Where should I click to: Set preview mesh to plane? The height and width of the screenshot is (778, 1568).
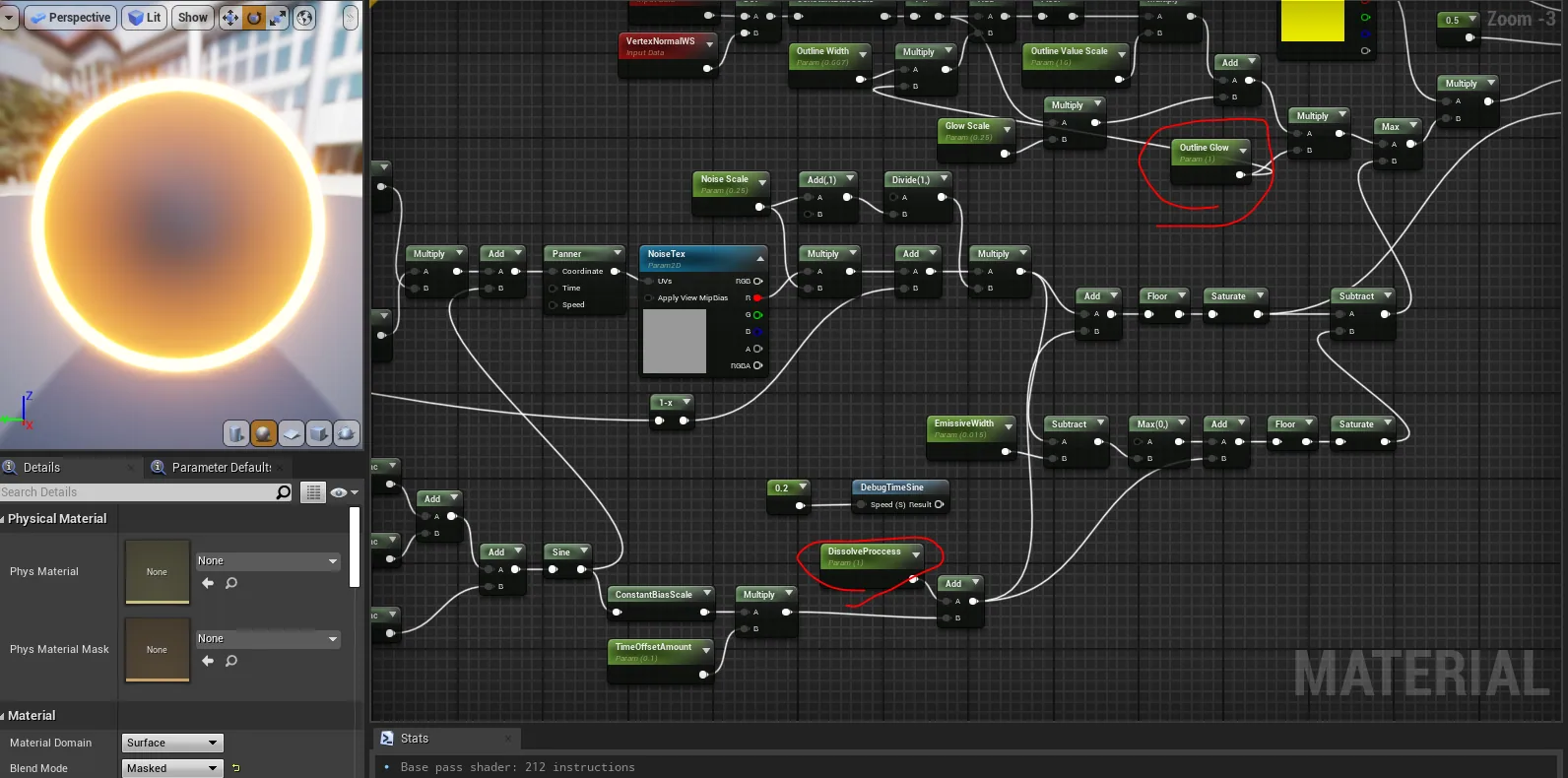tap(292, 433)
